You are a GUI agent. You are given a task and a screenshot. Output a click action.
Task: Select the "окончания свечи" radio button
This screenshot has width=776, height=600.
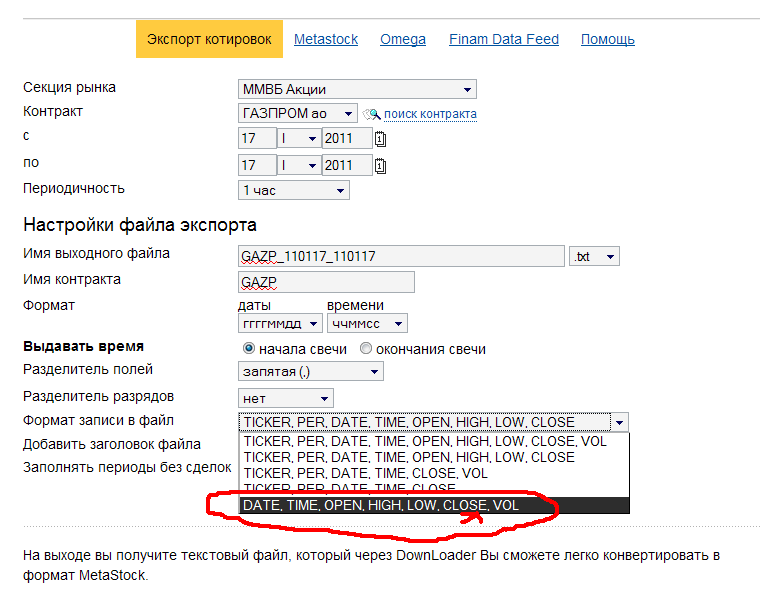[366, 349]
